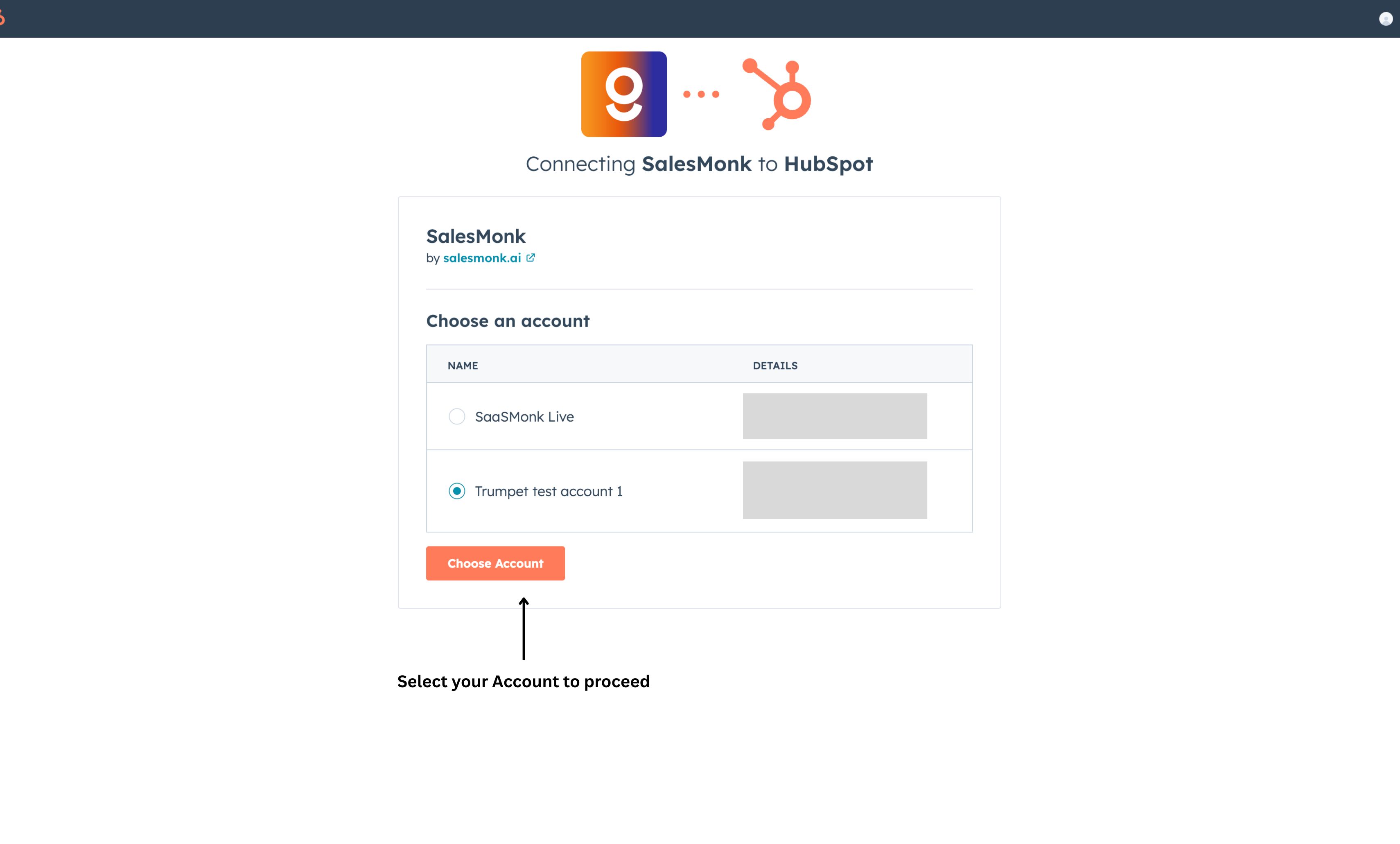
Task: Click the Connecting SalesMonk to HubSpot title
Action: [x=699, y=164]
